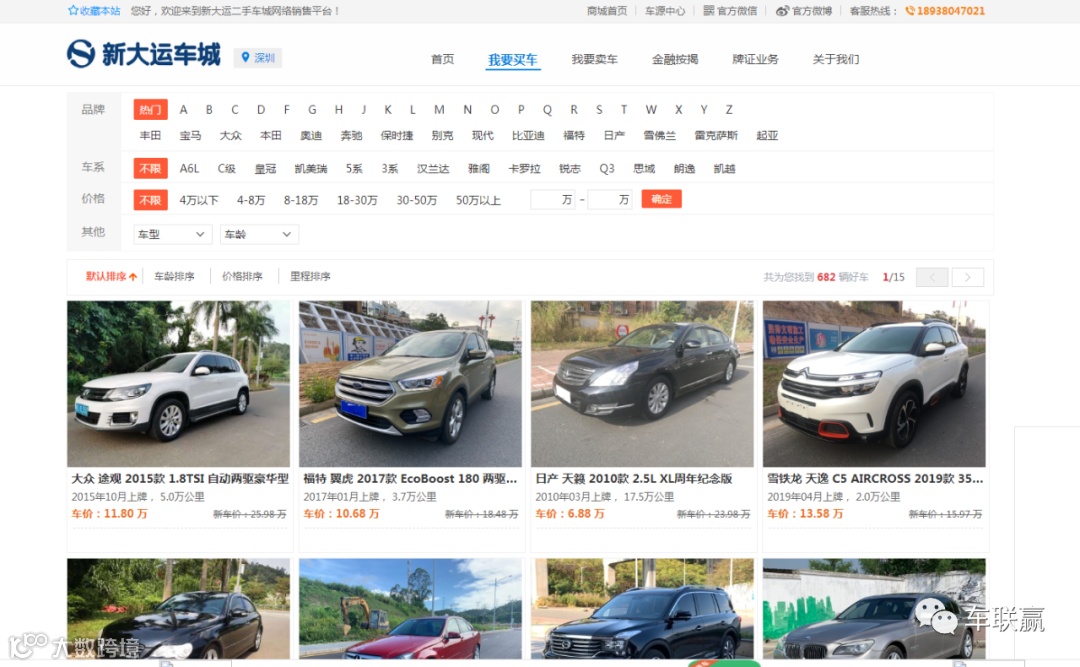
Task: Open 金融按揭 navigation tab
Action: point(675,59)
